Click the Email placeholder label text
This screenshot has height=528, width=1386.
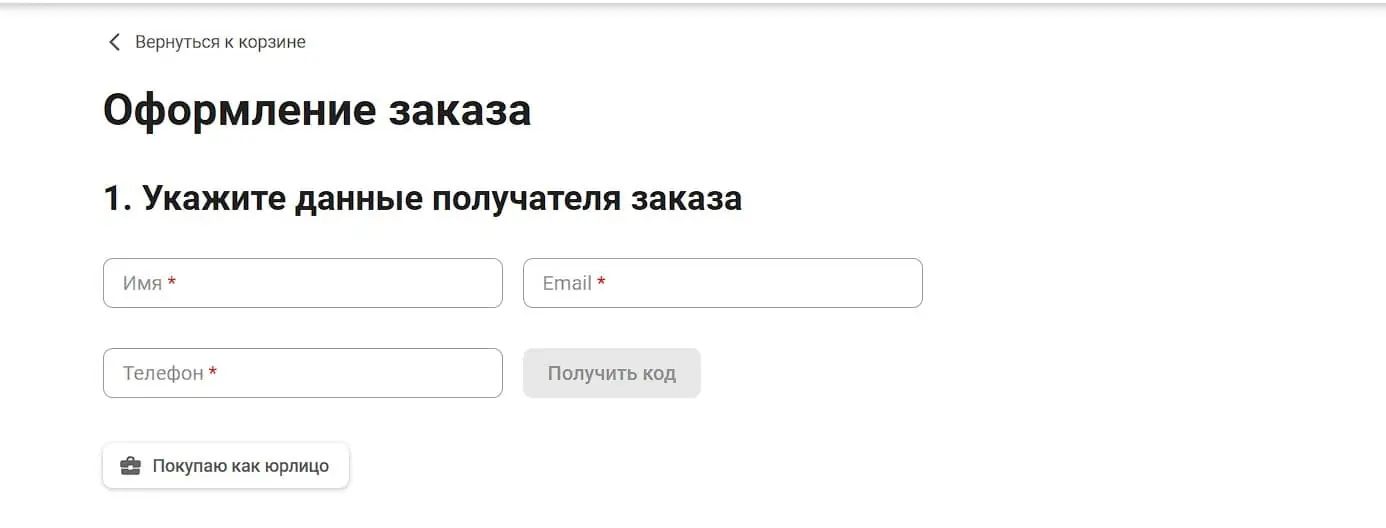(x=567, y=283)
